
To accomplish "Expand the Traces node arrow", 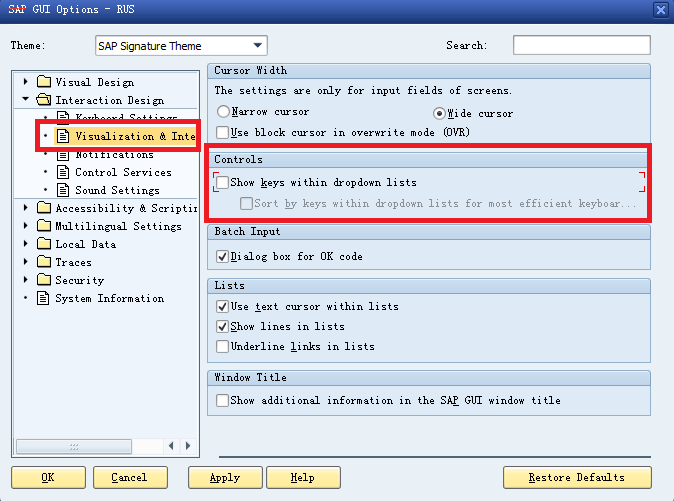I will pos(26,262).
